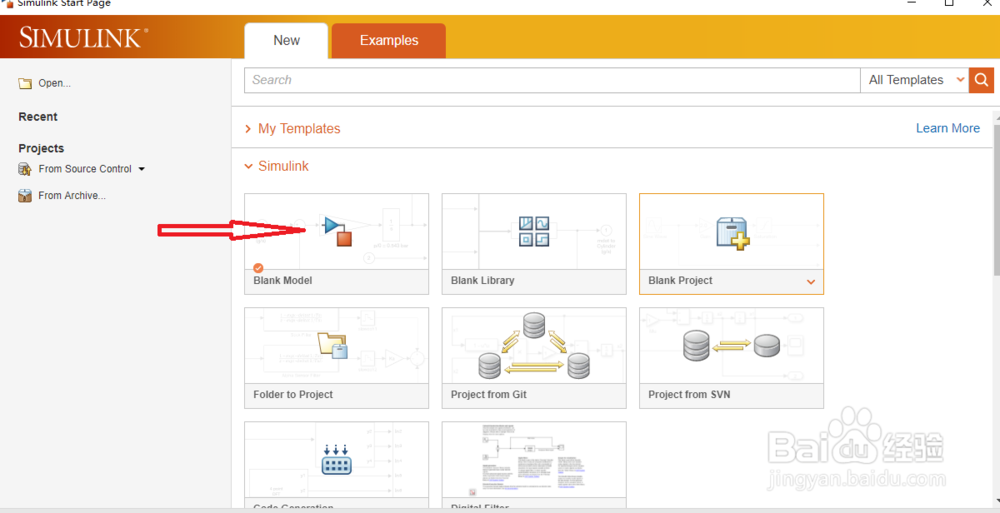Select the Blank Project label
The height and width of the screenshot is (513, 1000).
[680, 280]
